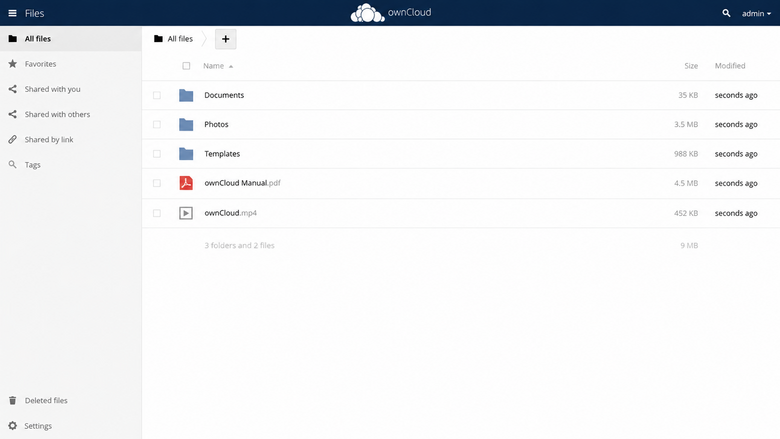The width and height of the screenshot is (780, 439).
Task: Click Documents modified seconds ago
Action: [736, 95]
